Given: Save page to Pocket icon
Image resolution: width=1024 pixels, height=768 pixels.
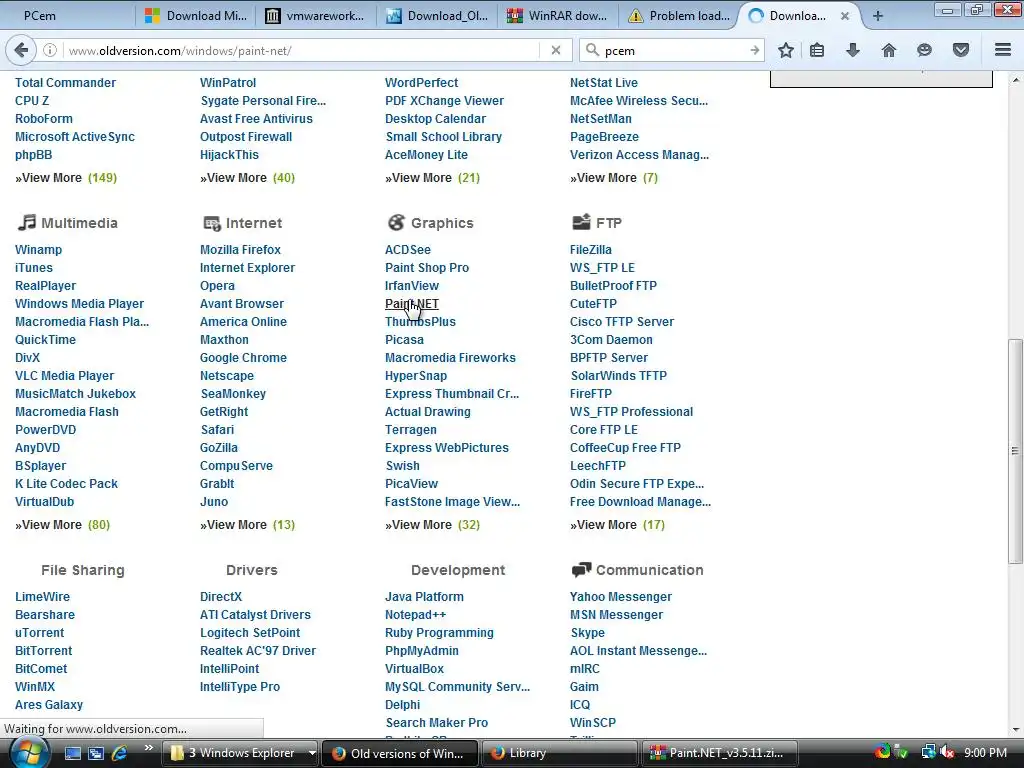Looking at the screenshot, I should 961,50.
